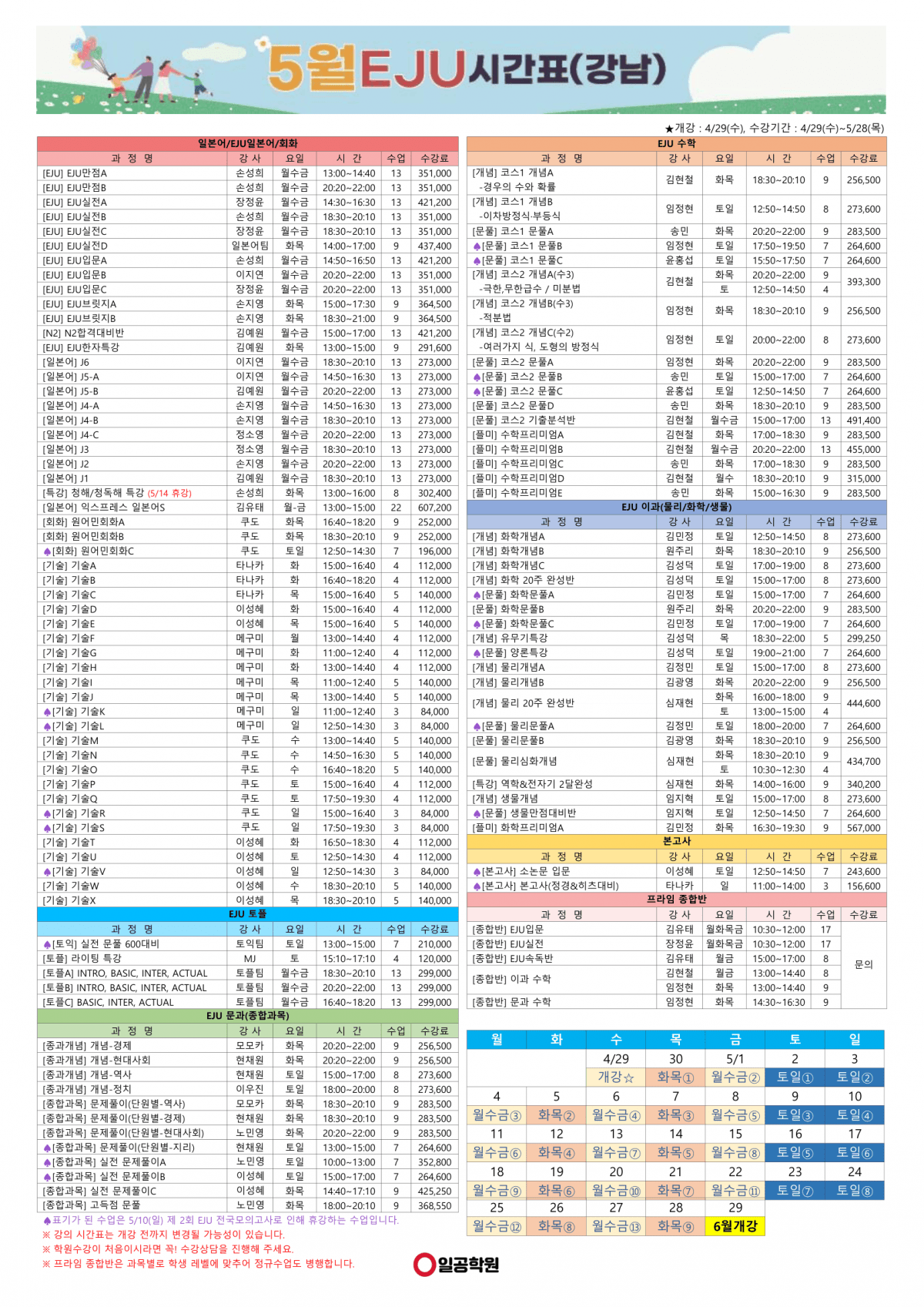
Task: Click the star icon before 개강 date
Action: pos(669,129)
